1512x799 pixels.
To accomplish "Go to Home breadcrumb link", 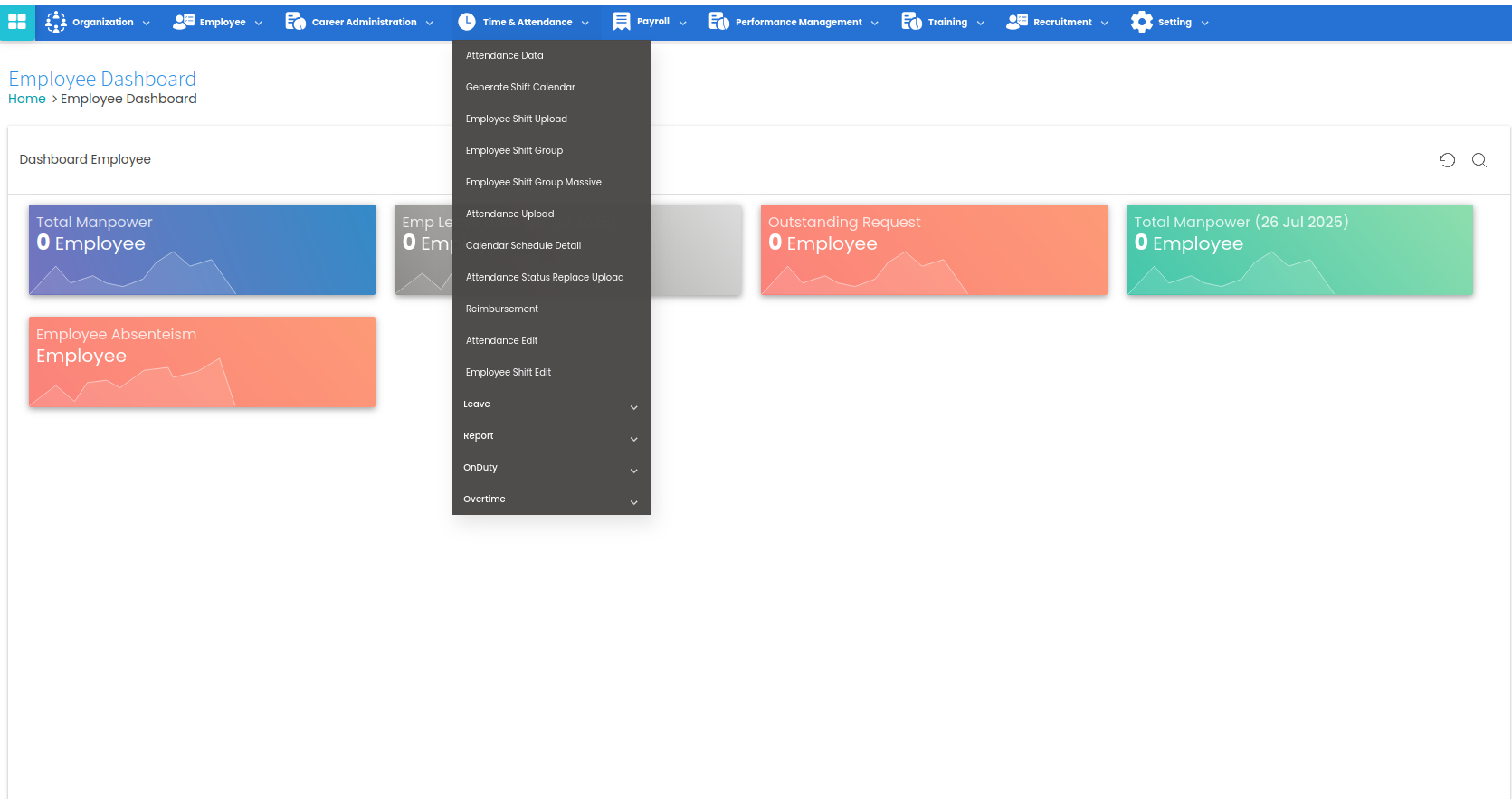I will 27,100.
